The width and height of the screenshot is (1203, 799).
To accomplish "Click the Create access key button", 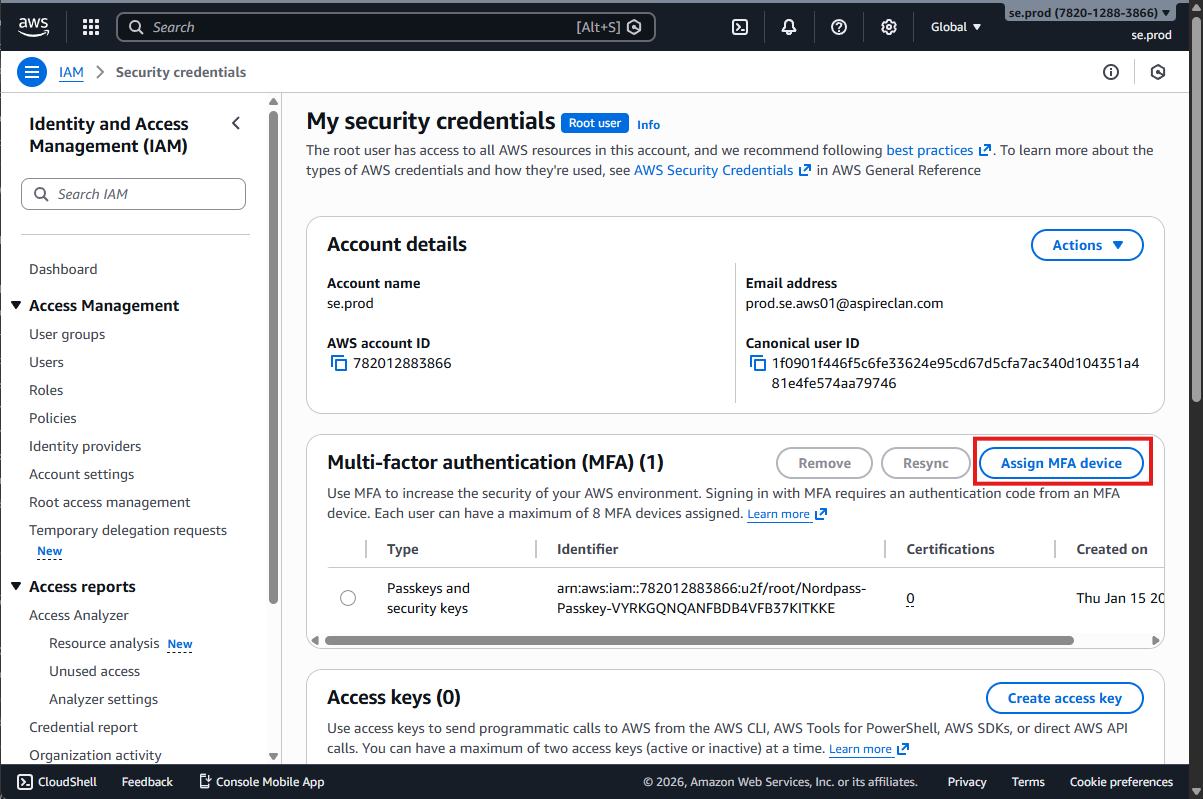I will (x=1064, y=698).
